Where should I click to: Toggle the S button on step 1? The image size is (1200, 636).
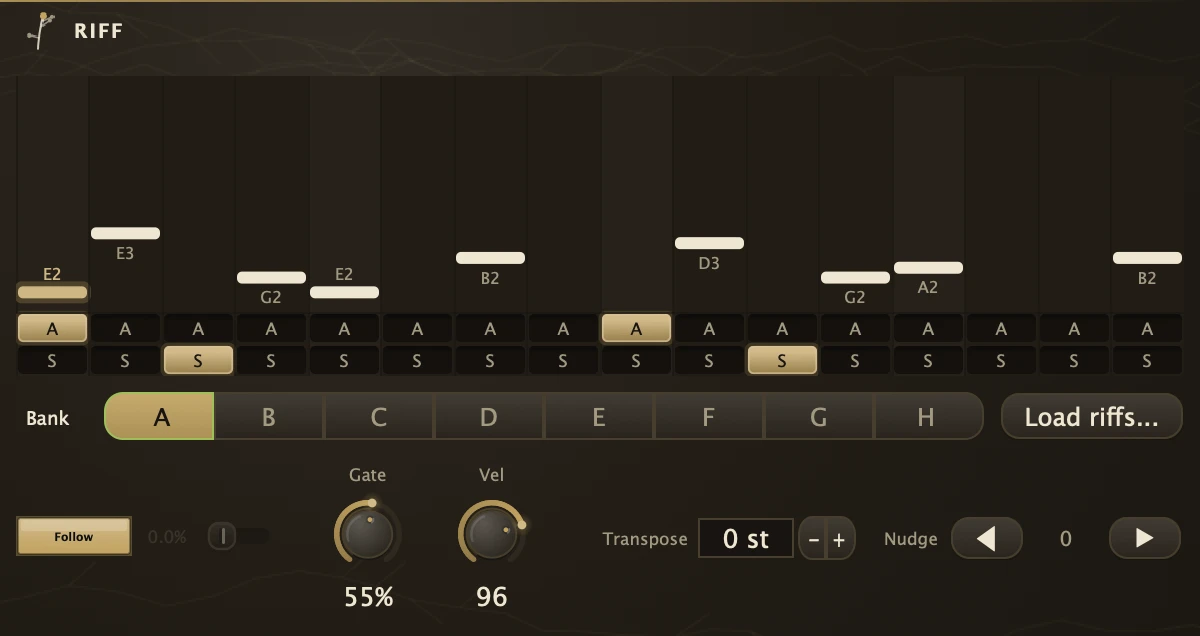coord(52,361)
